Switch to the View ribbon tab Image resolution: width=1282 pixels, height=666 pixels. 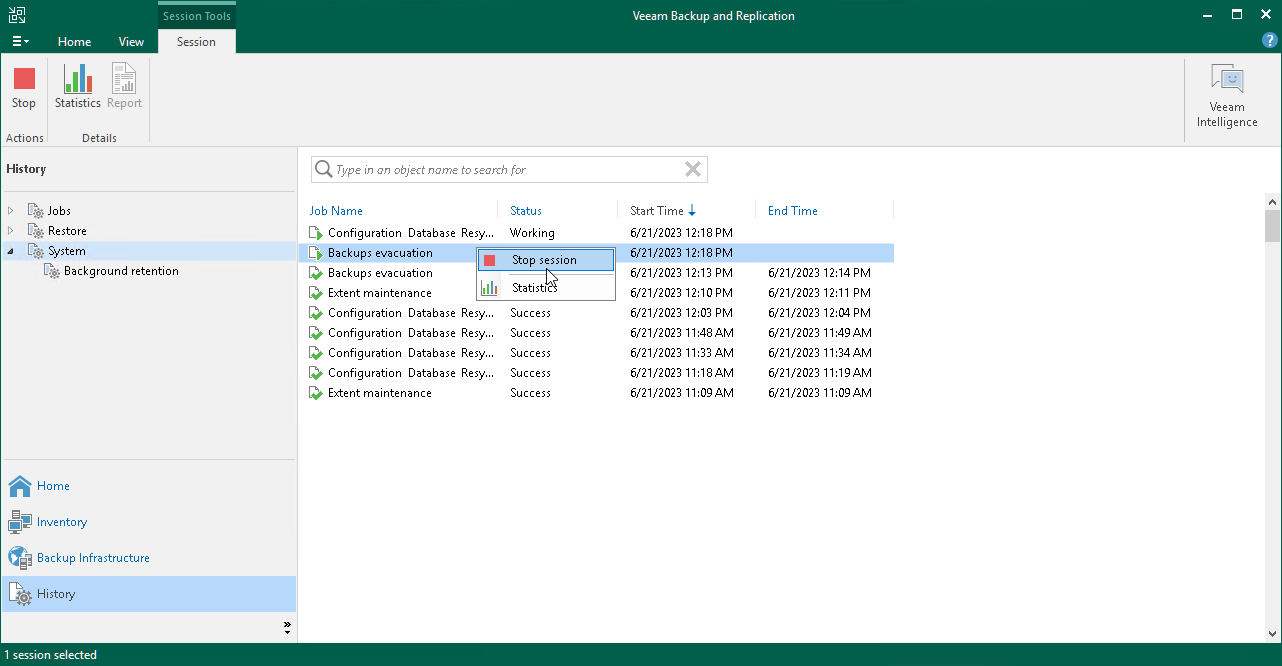click(x=131, y=42)
